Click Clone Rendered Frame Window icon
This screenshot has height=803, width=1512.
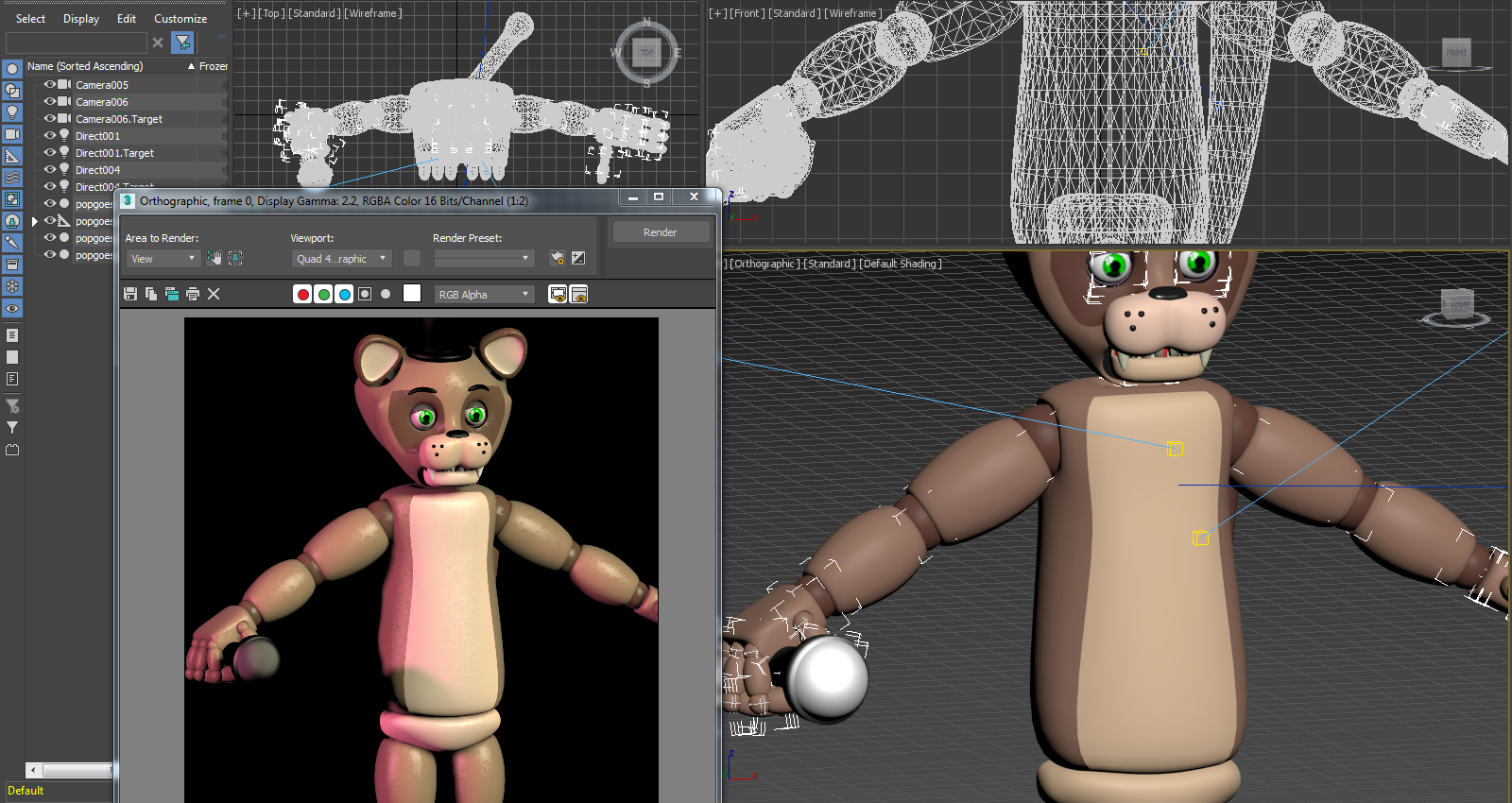coord(172,294)
